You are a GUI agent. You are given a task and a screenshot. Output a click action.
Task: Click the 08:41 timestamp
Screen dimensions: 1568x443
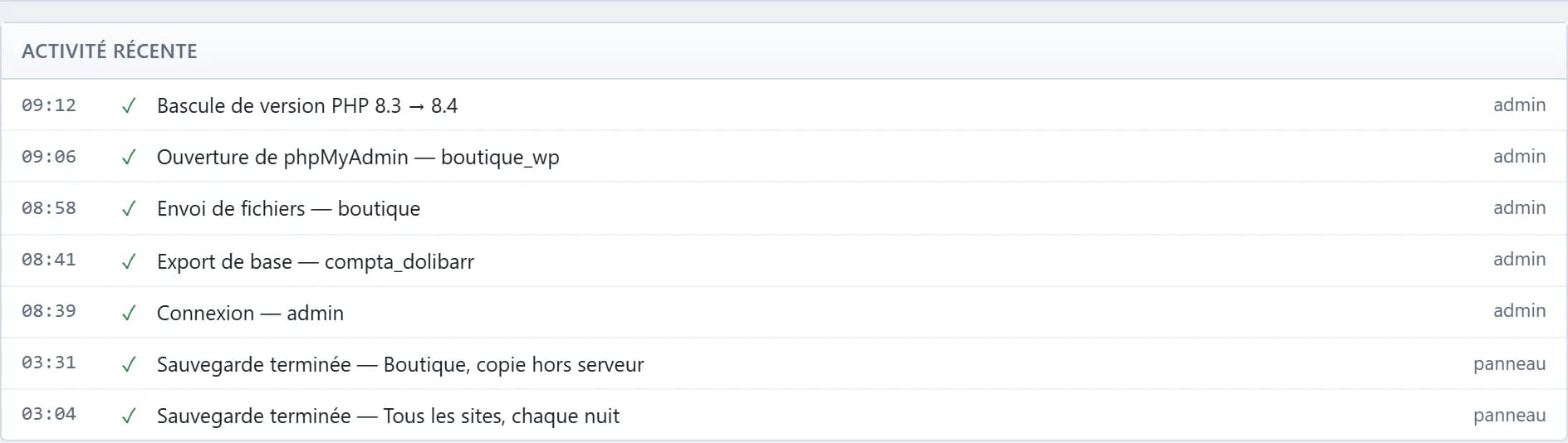pos(49,260)
